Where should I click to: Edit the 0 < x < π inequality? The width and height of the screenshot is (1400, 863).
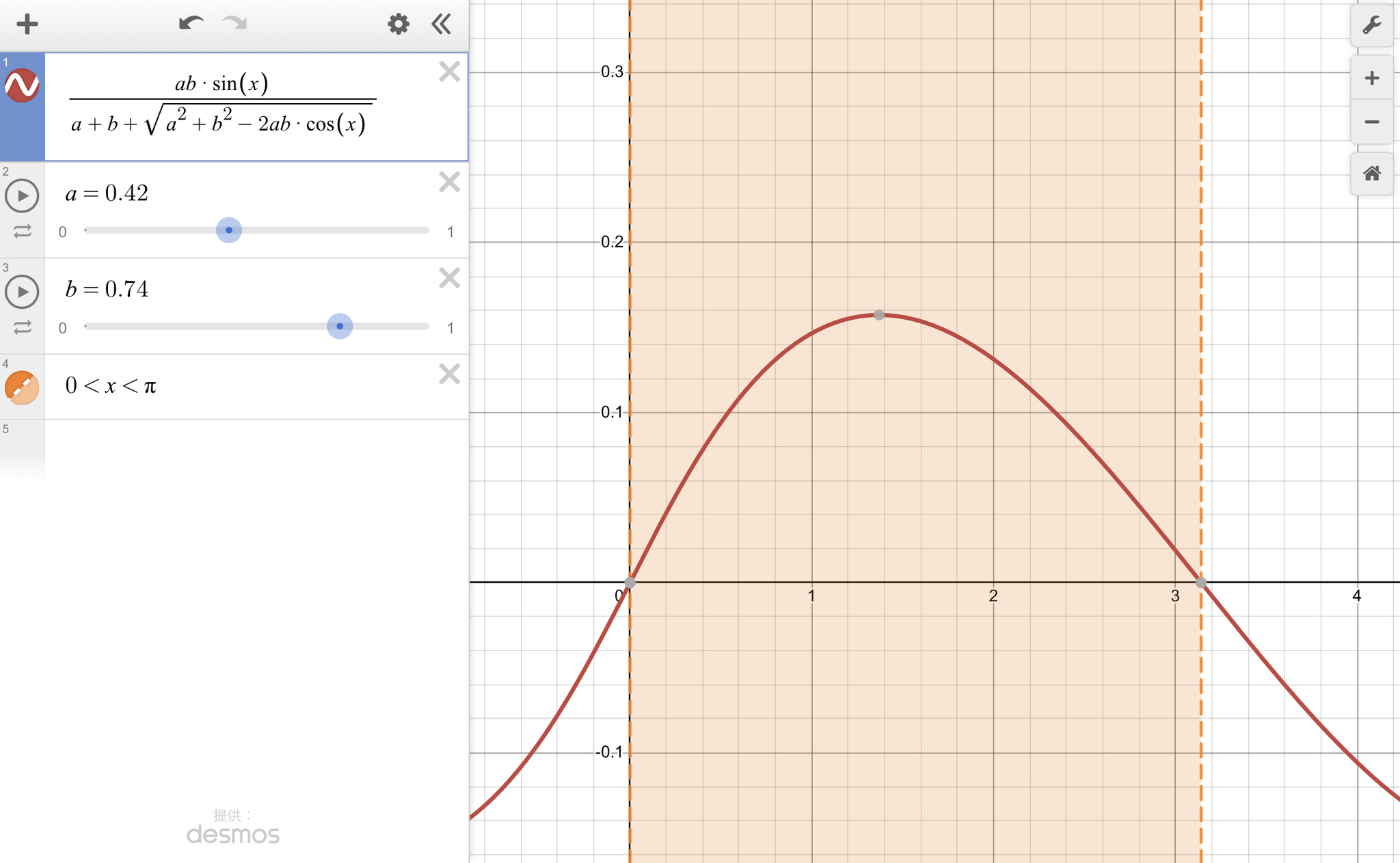point(111,386)
